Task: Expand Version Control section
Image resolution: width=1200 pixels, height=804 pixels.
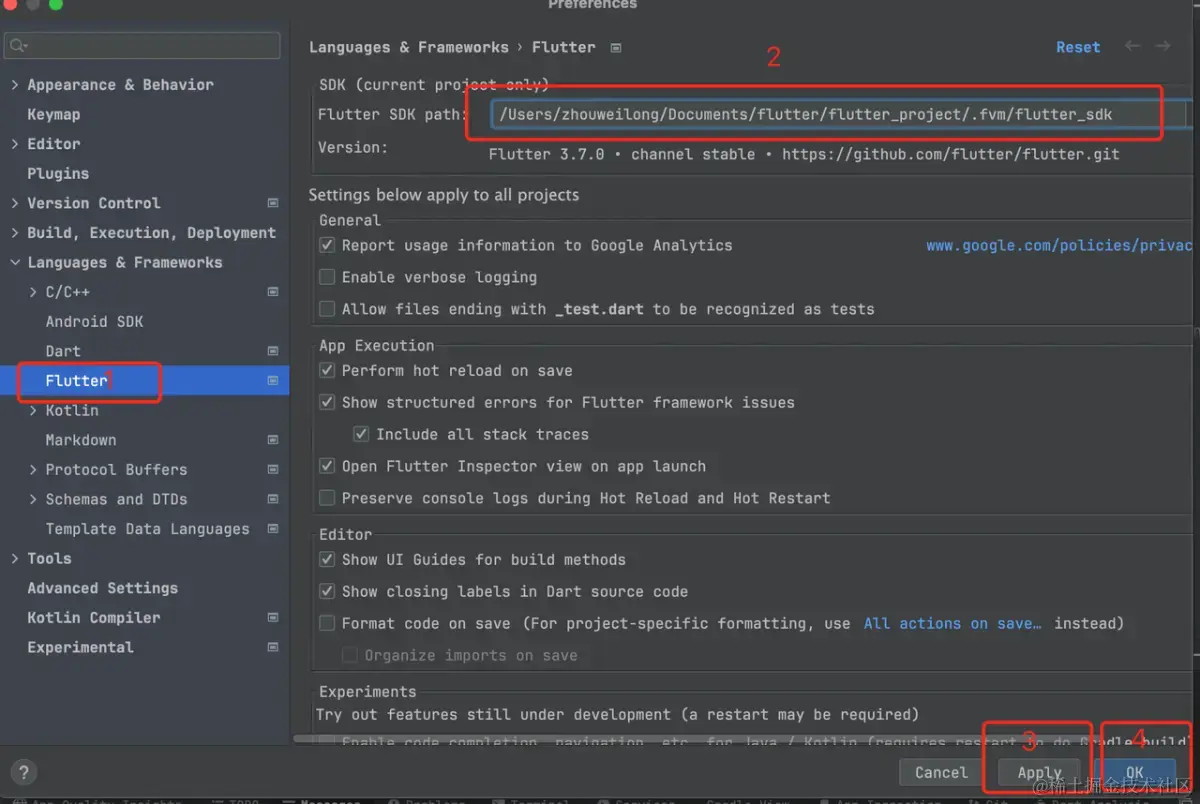Action: tap(15, 203)
